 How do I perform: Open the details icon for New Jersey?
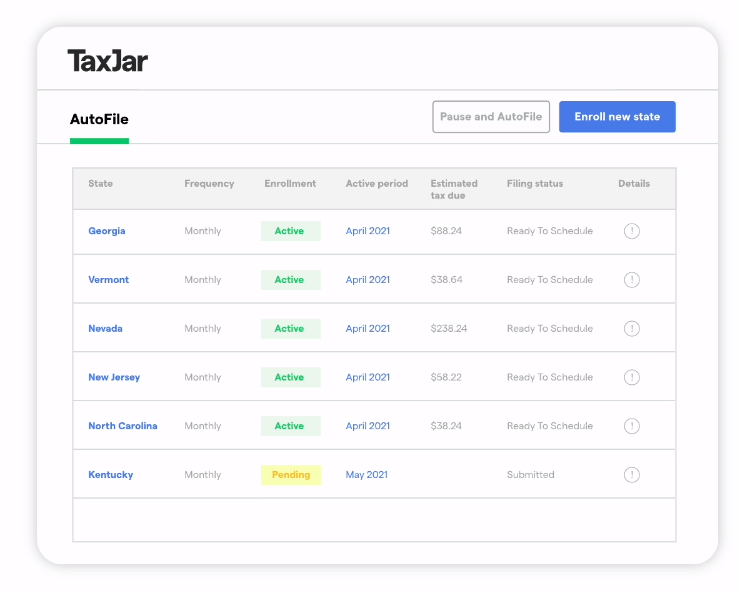632,377
